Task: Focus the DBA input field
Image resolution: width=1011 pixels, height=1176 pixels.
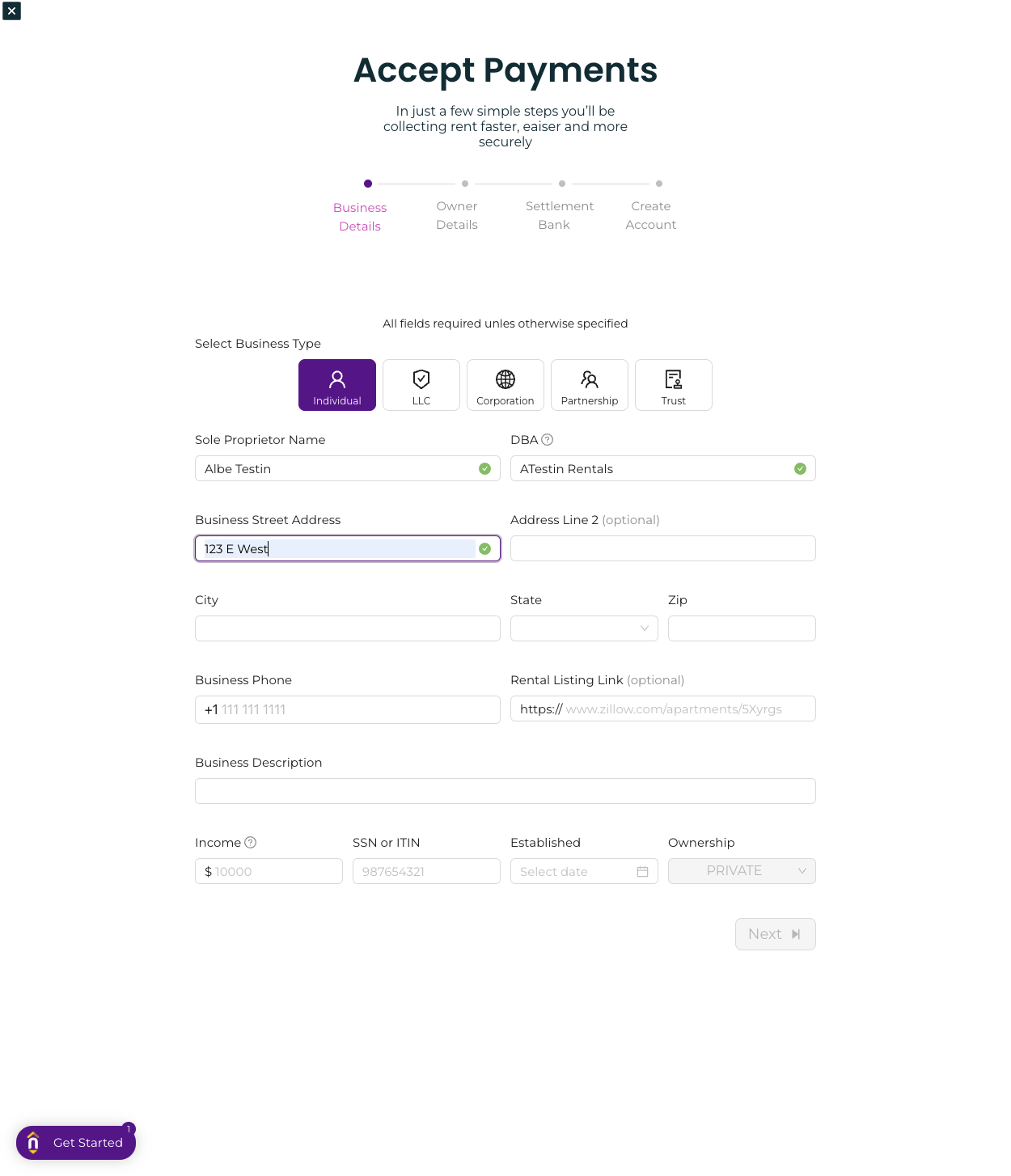Action: [663, 468]
